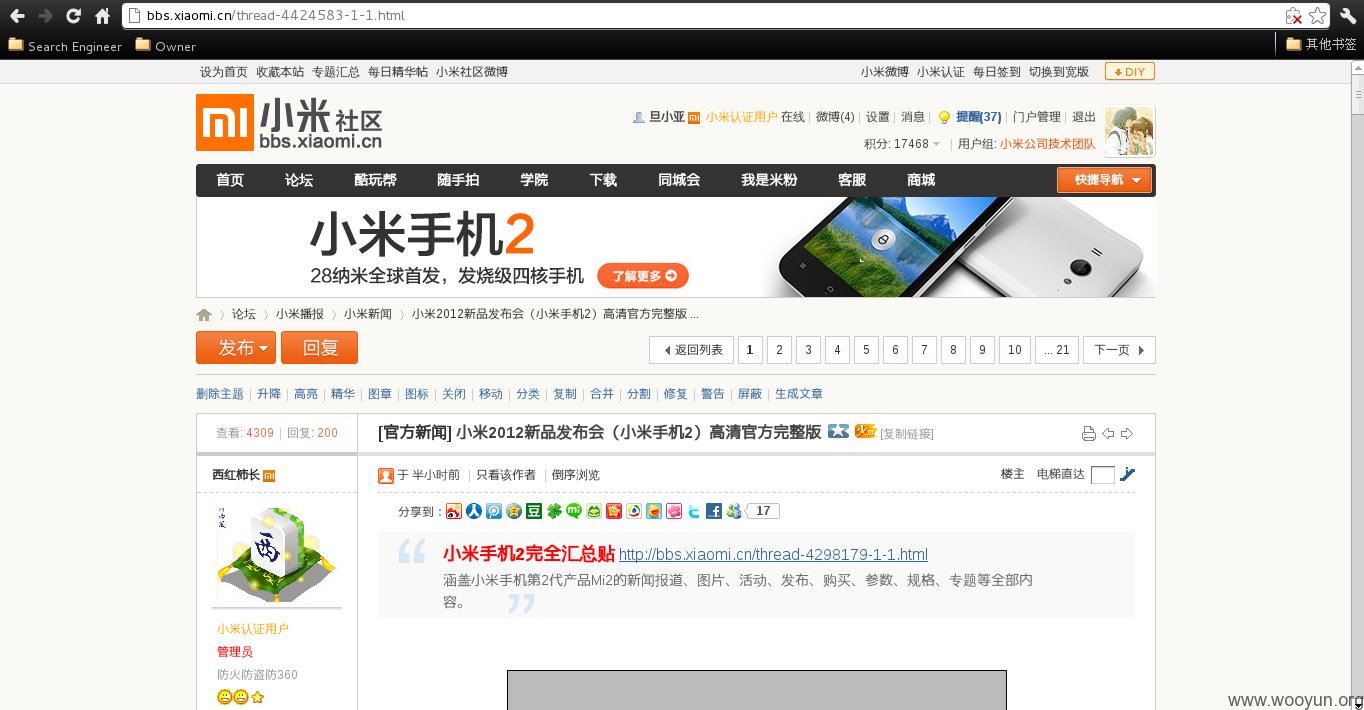1364x710 pixels.
Task: Click the blocked pop-up icon in the address bar
Action: click(x=1294, y=16)
